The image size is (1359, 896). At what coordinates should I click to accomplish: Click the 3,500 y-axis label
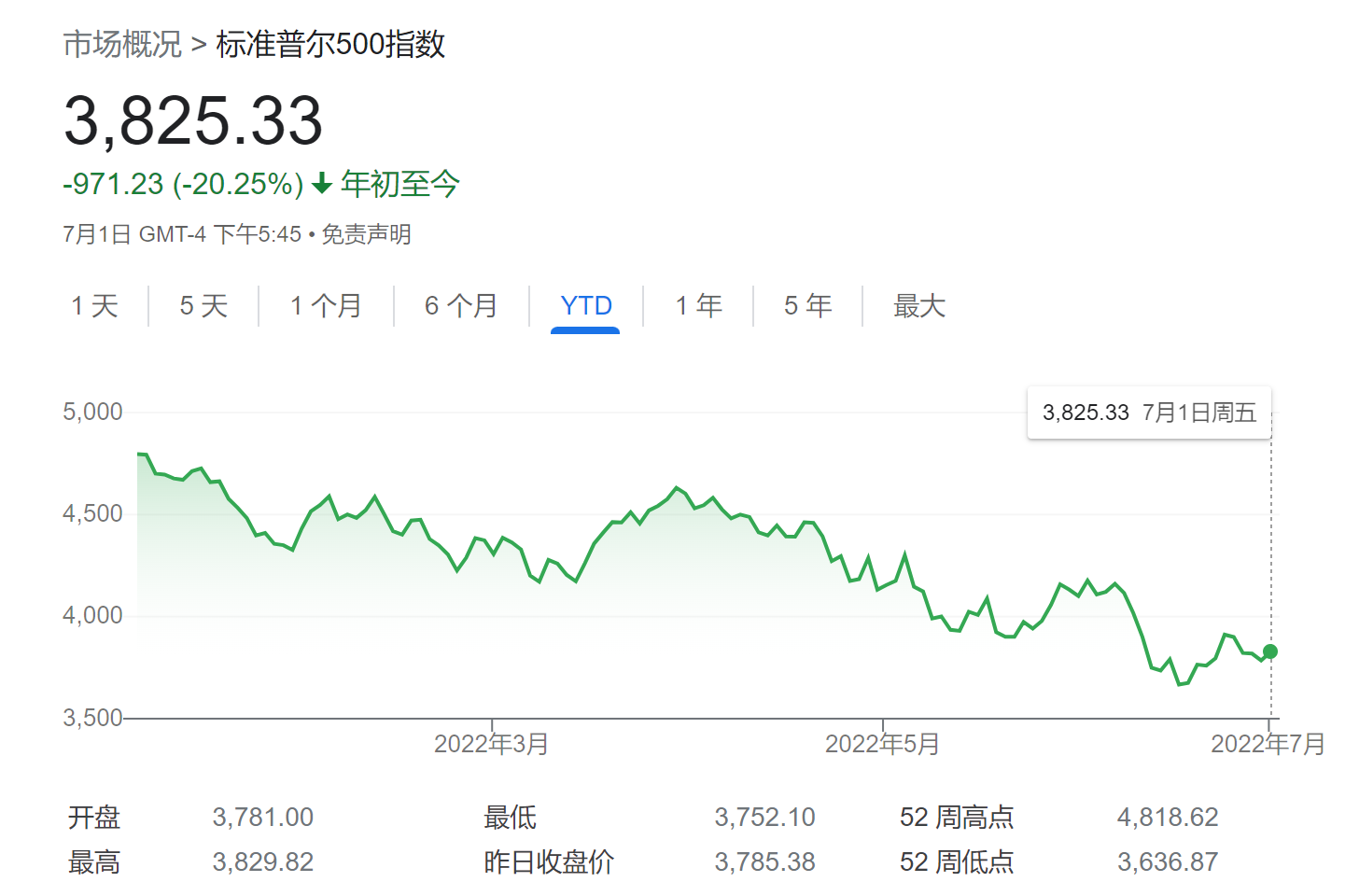click(92, 718)
